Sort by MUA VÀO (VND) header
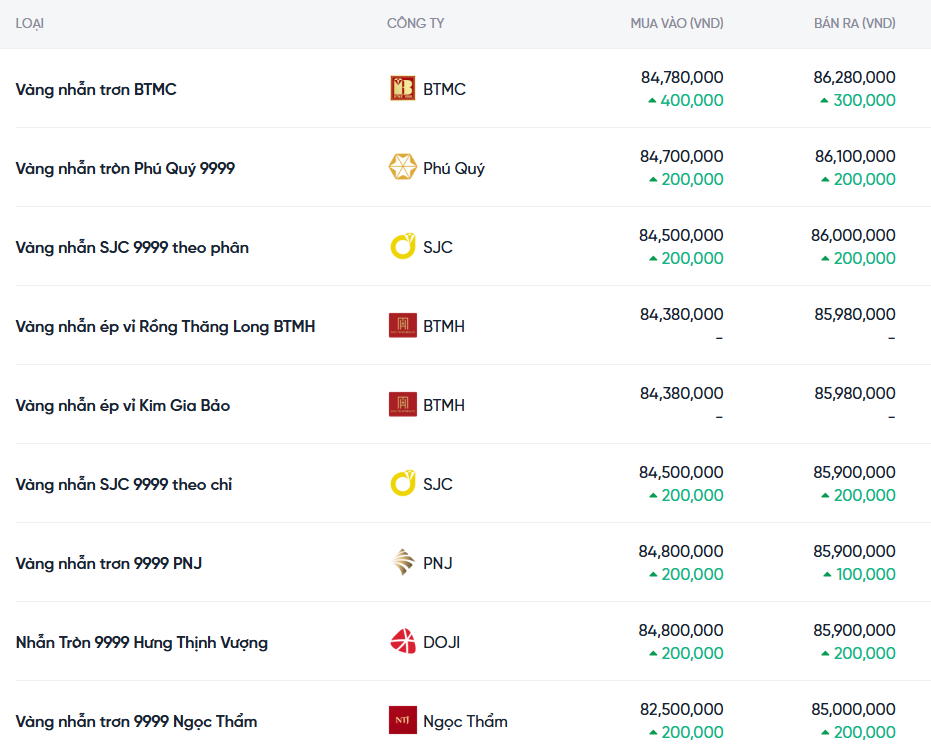 click(676, 23)
